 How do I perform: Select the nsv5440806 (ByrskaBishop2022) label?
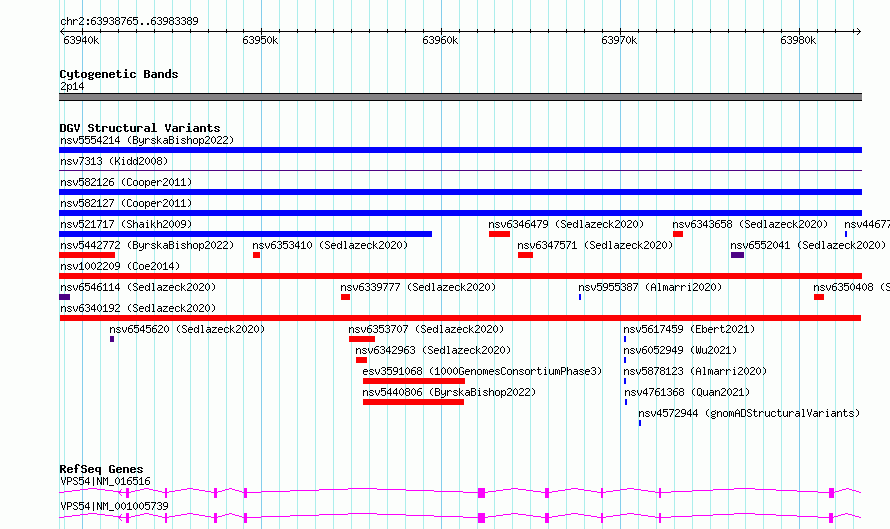tap(449, 392)
